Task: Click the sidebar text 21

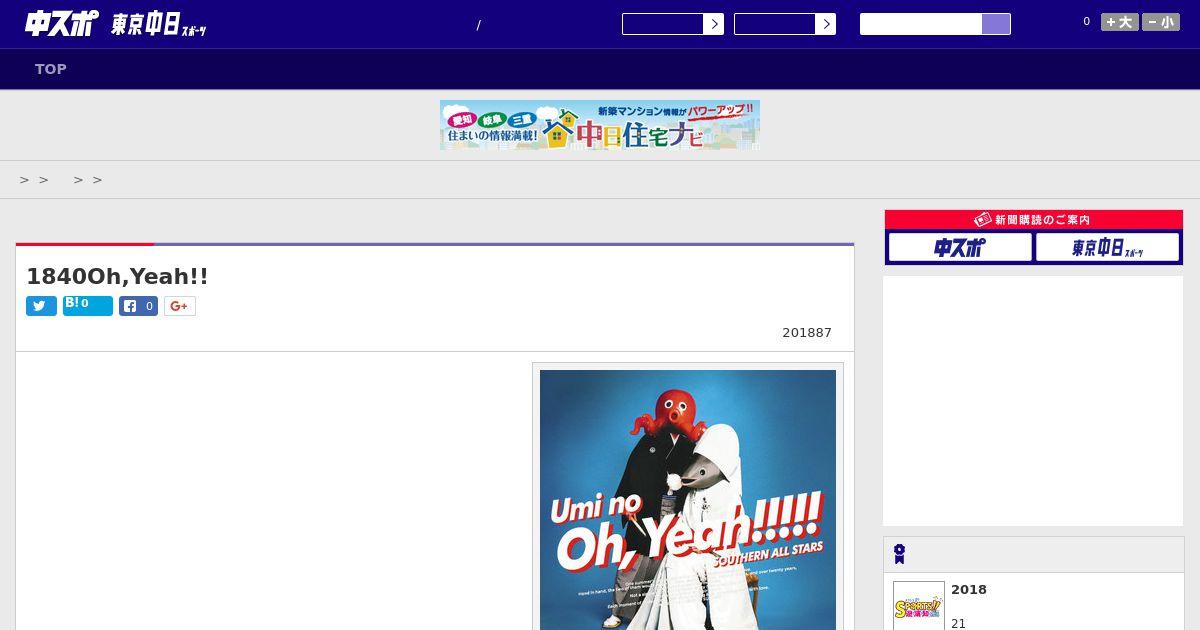Action: click(959, 623)
